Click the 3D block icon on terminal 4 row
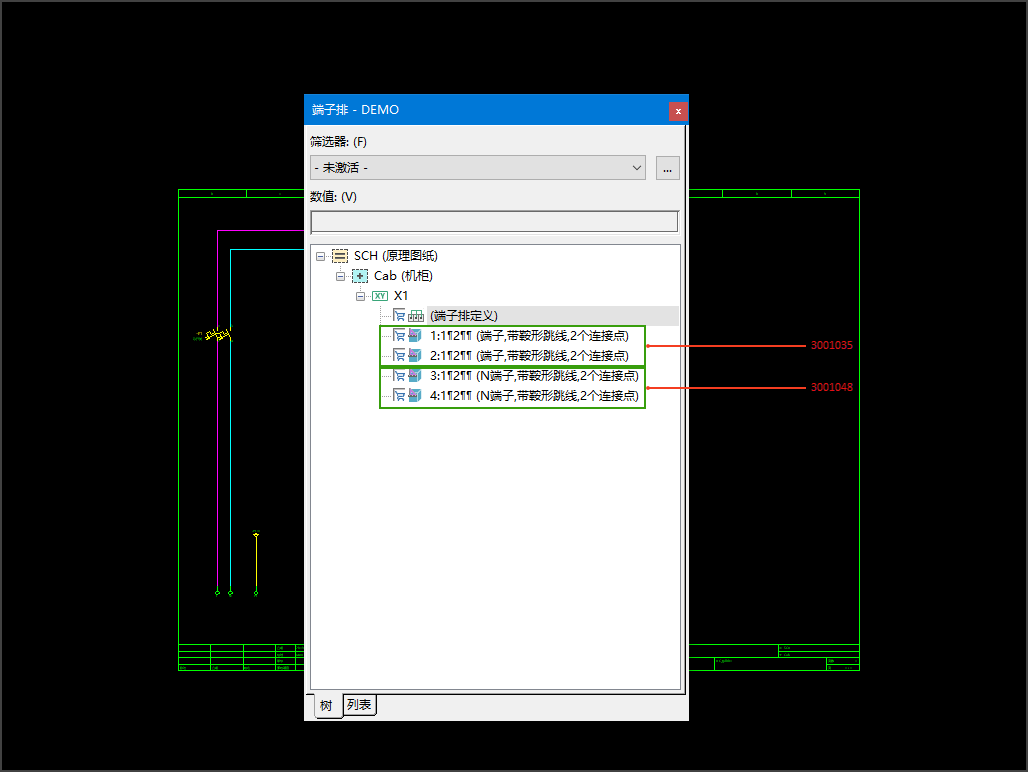Screen dimensions: 1028x772 tap(415, 395)
